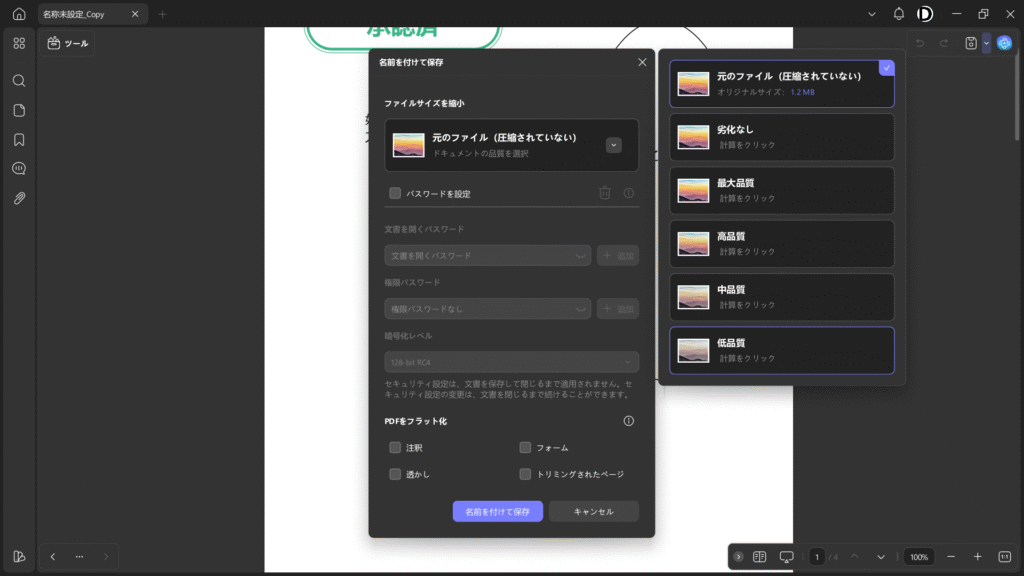Click the notification bell icon

tap(898, 14)
